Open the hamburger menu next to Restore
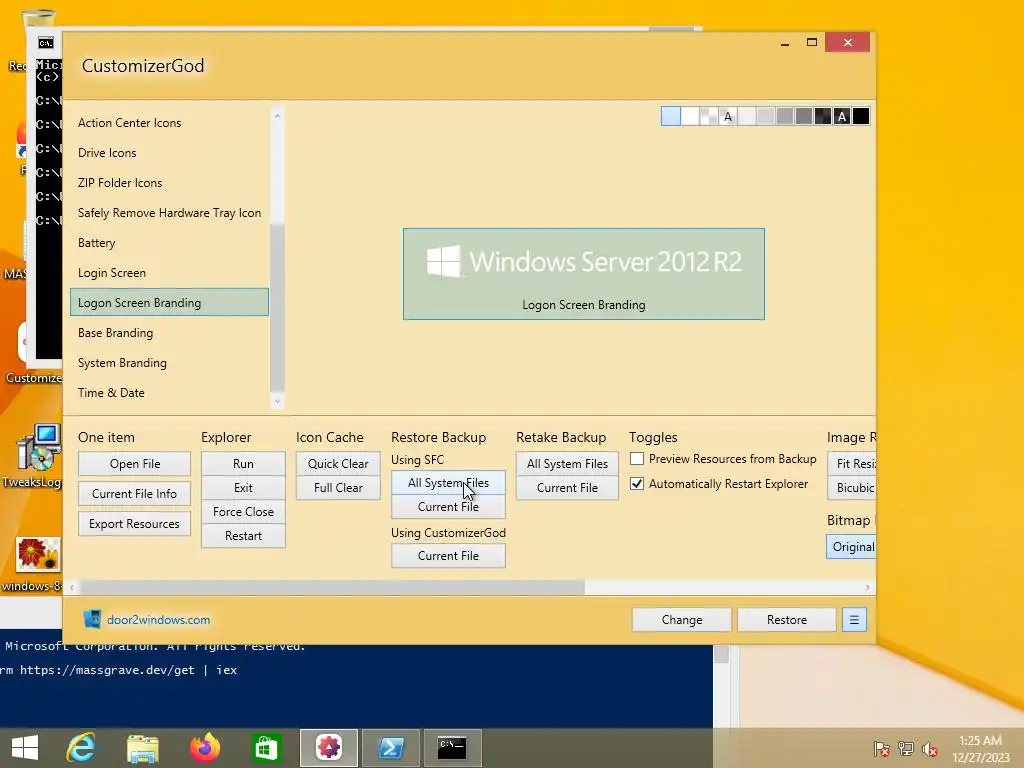The width and height of the screenshot is (1024, 768). point(854,620)
